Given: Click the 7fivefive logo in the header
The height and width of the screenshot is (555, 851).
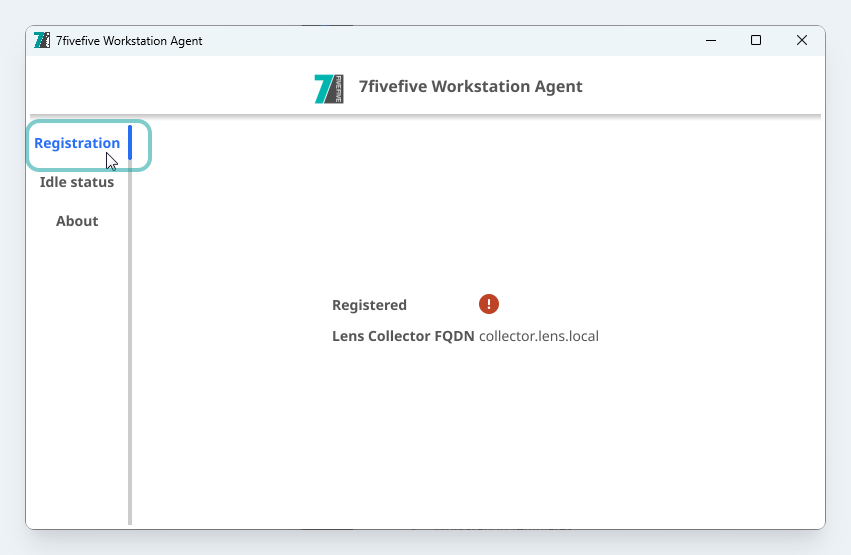Looking at the screenshot, I should point(329,88).
